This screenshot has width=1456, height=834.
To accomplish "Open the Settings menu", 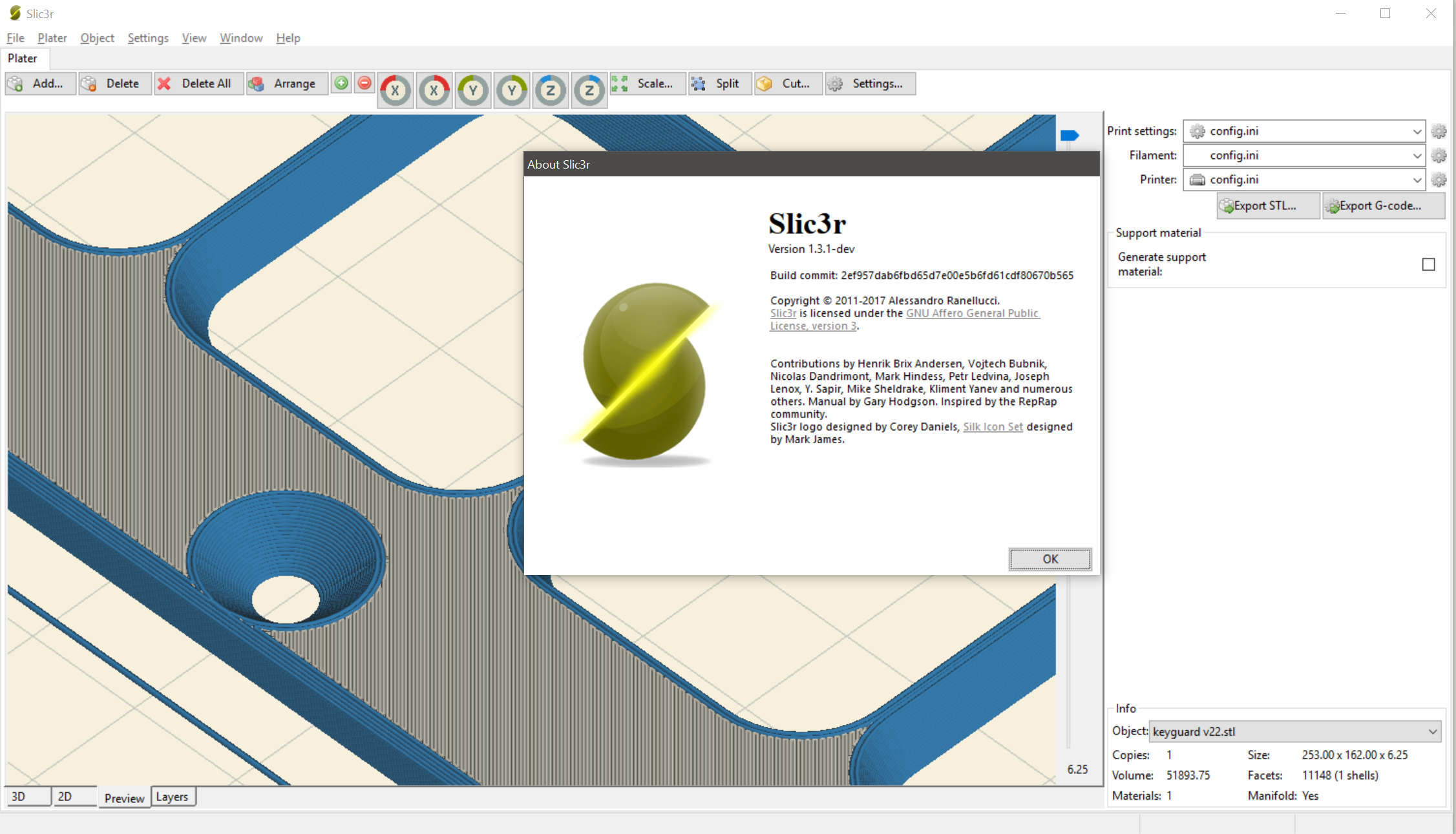I will 147,38.
